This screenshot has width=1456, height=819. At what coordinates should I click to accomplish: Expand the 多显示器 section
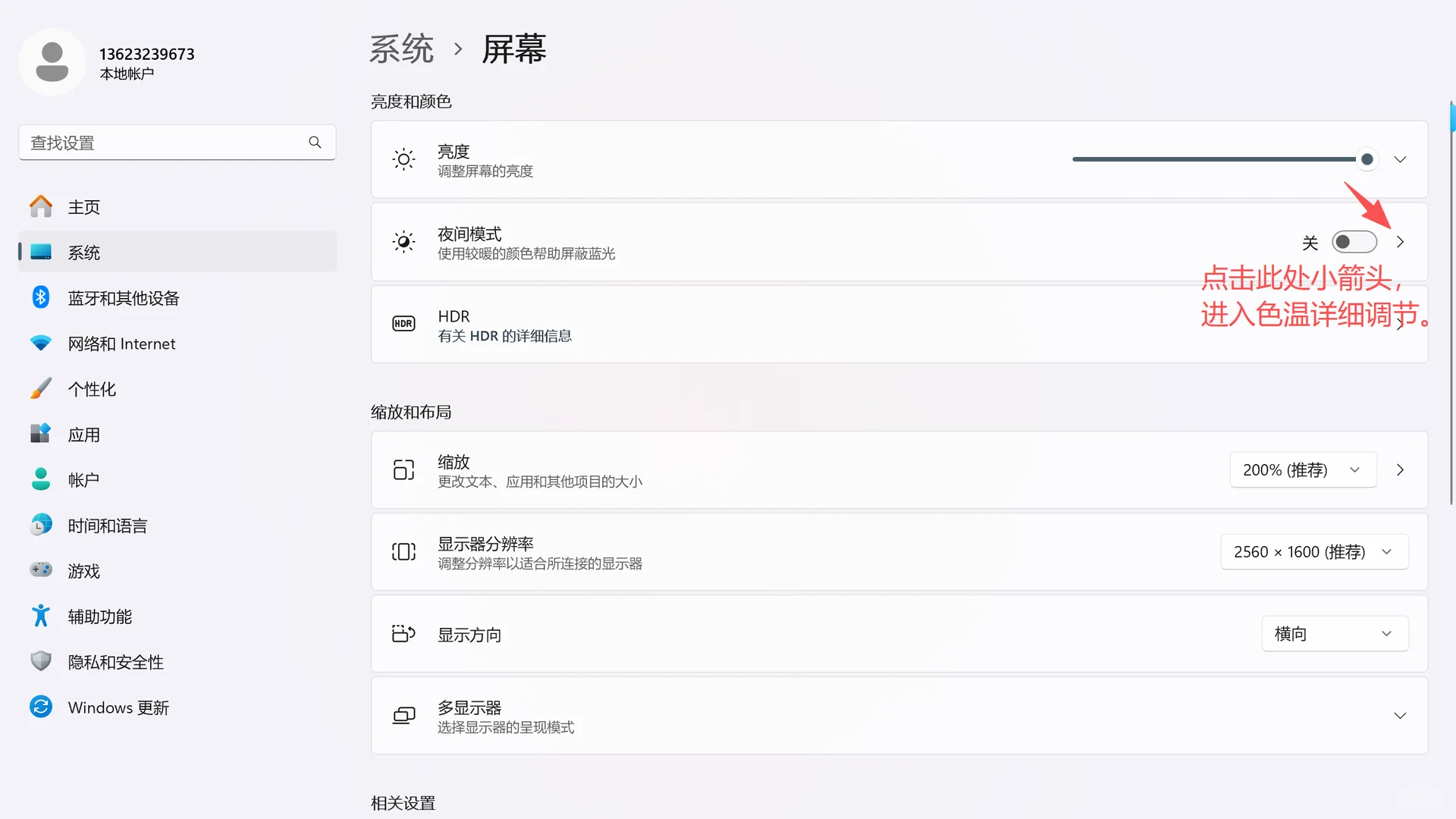pyautogui.click(x=1400, y=714)
